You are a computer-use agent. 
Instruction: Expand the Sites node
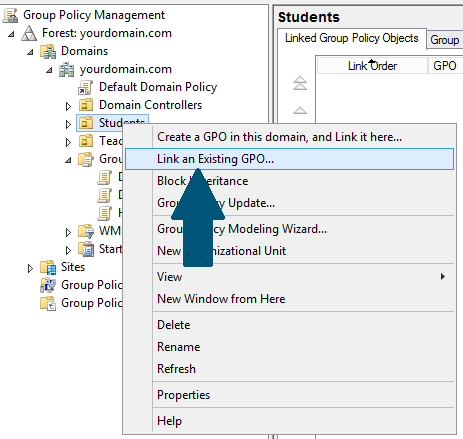pos(30,268)
